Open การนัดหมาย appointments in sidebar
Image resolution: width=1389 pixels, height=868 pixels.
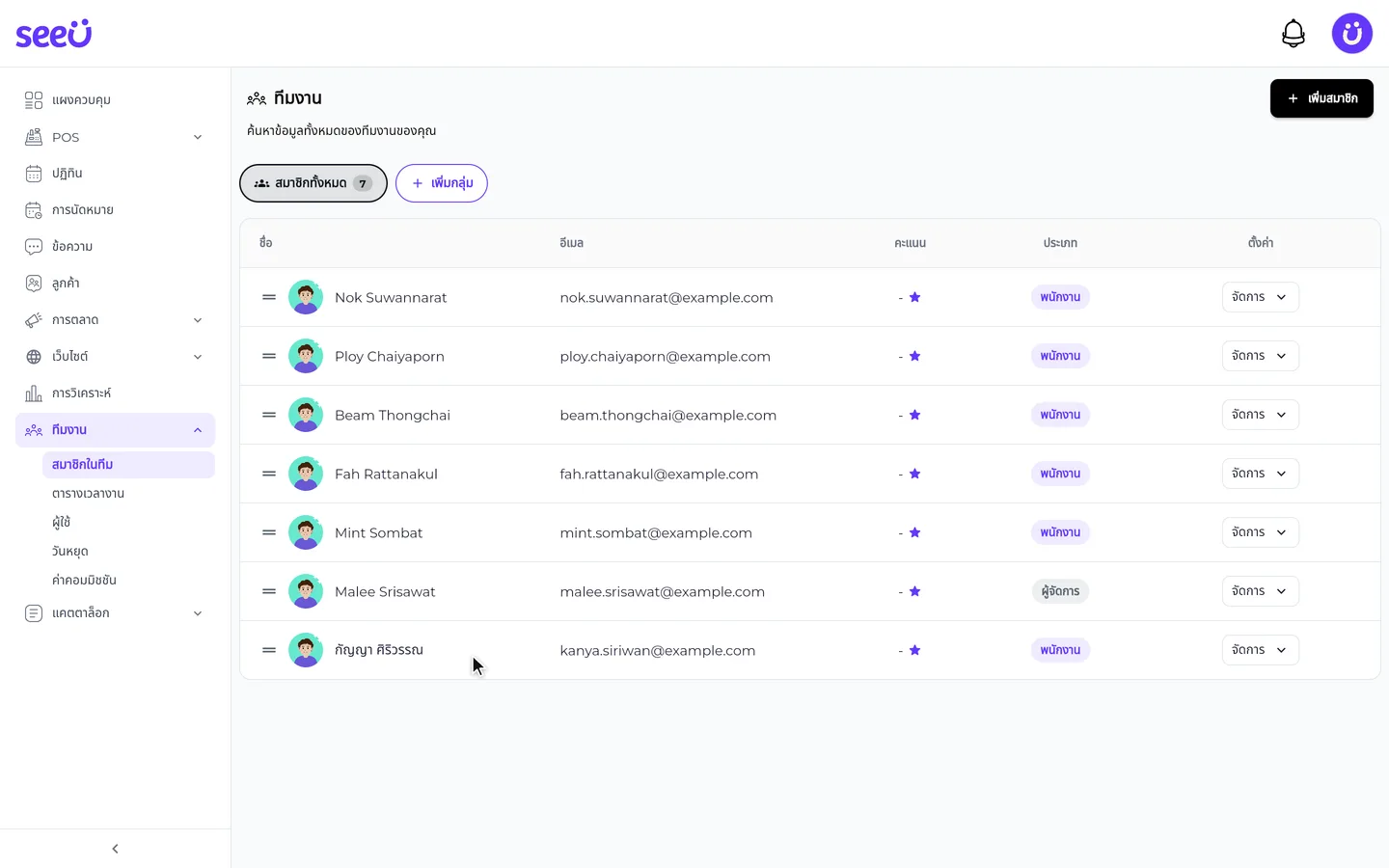coord(115,210)
